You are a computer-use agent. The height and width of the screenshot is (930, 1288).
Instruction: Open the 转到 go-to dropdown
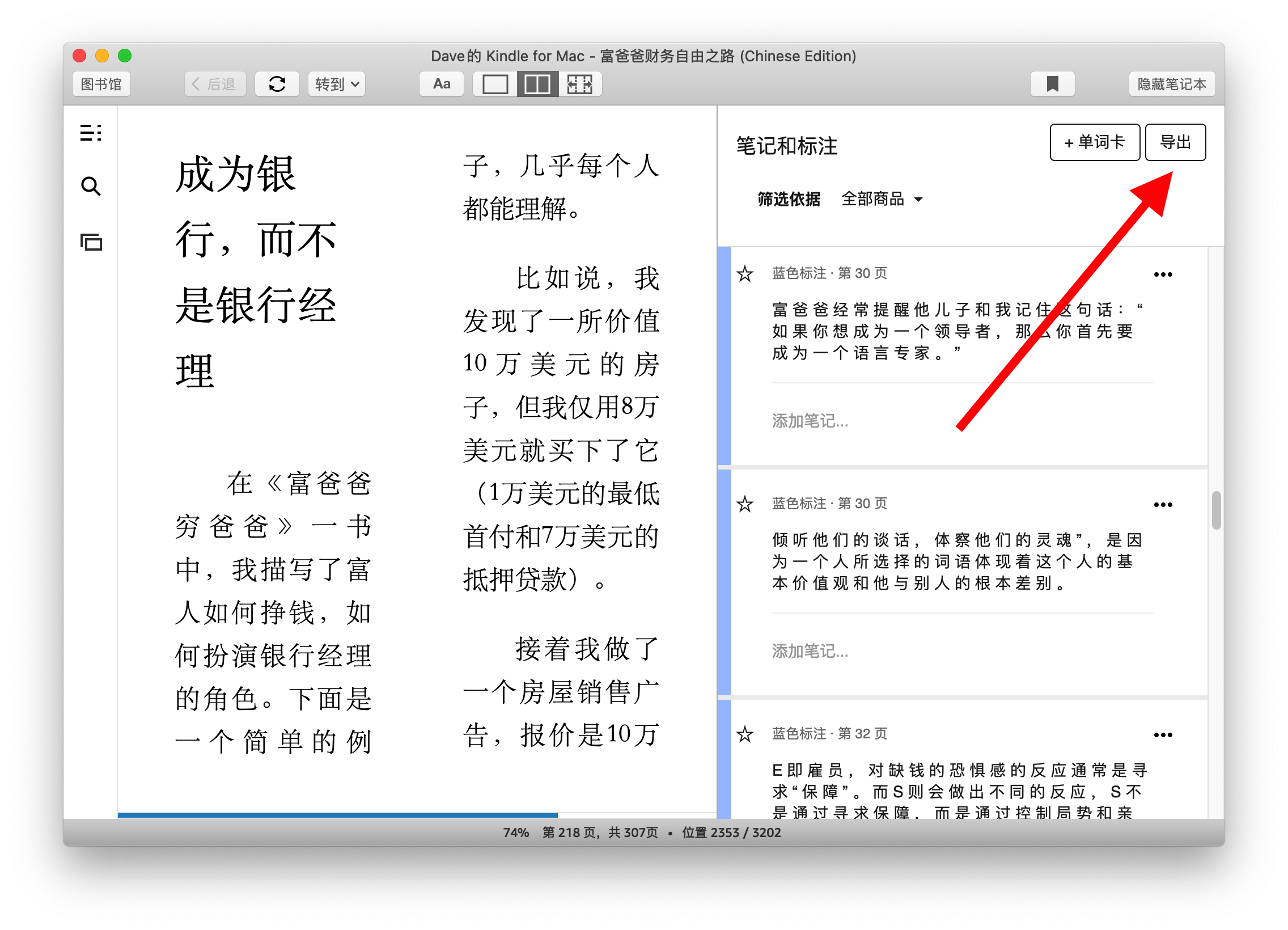[x=337, y=84]
